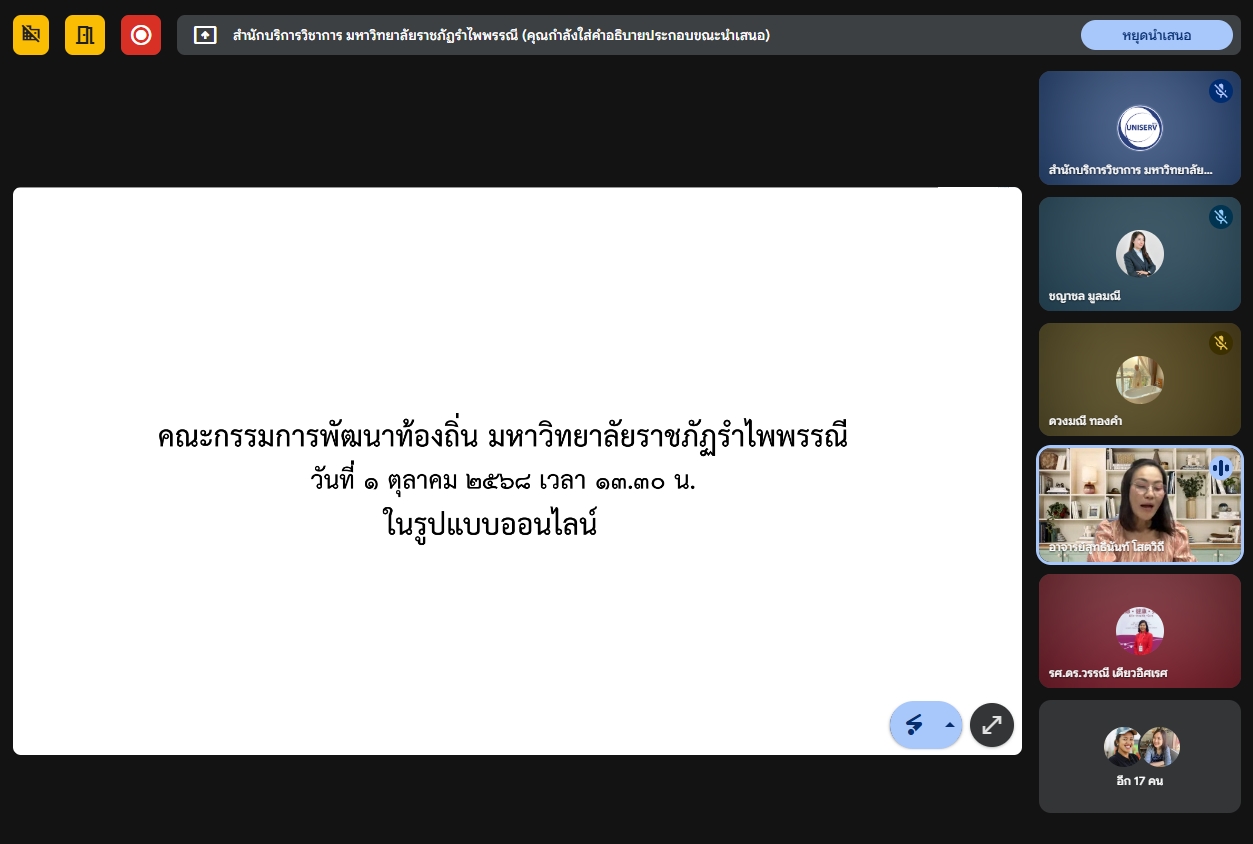Expand the presentation to full screen
Screen dimensions: 1253x844
(992, 725)
